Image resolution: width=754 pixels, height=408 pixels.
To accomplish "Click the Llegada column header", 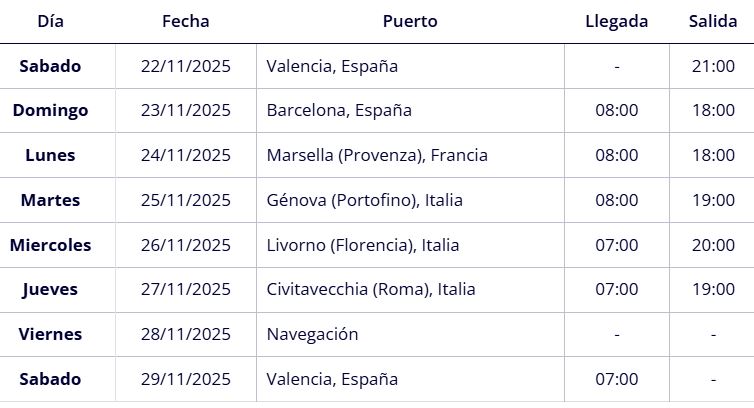I will [x=616, y=21].
